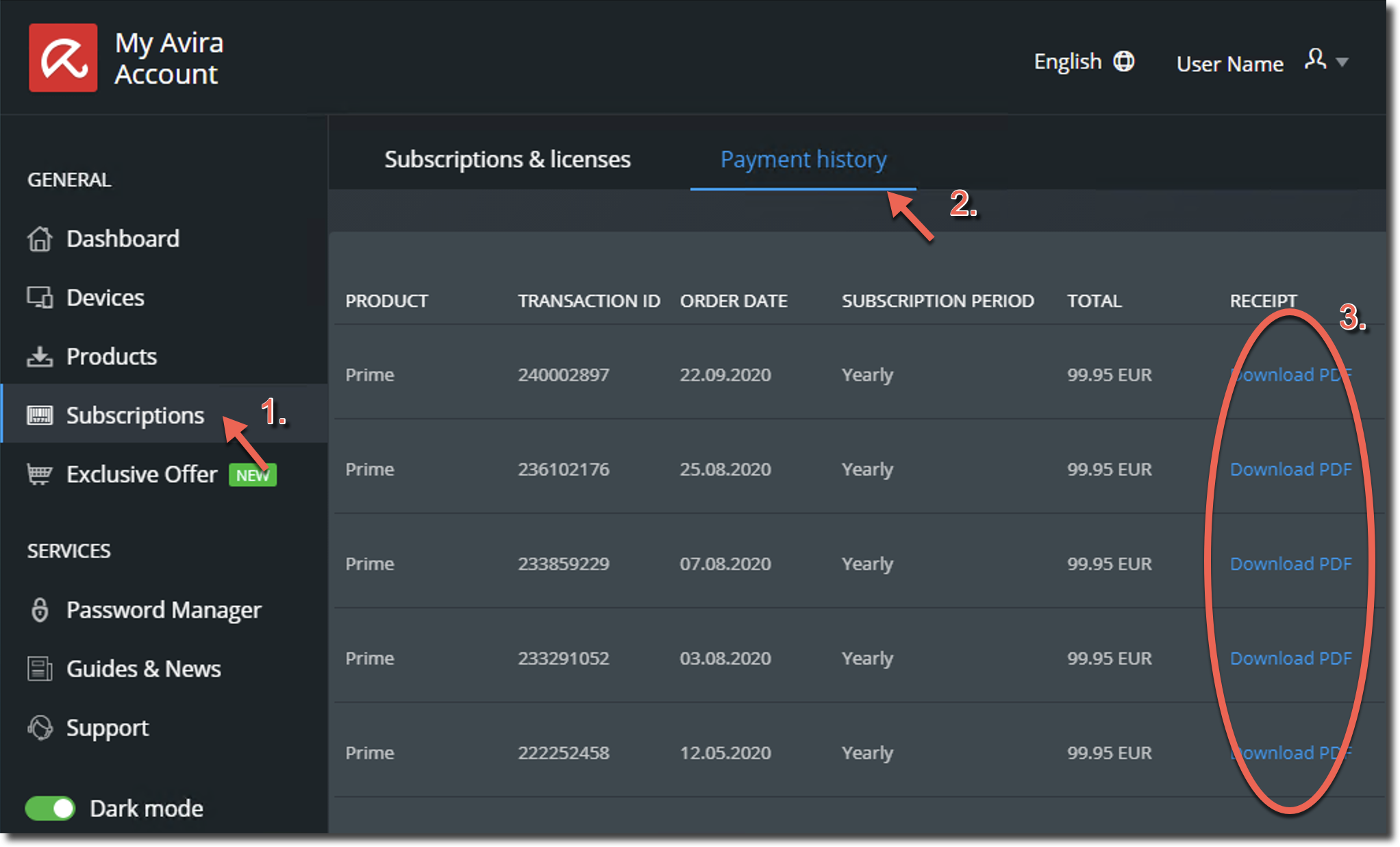The width and height of the screenshot is (1400, 847).
Task: Click the User Name label
Action: [1229, 64]
